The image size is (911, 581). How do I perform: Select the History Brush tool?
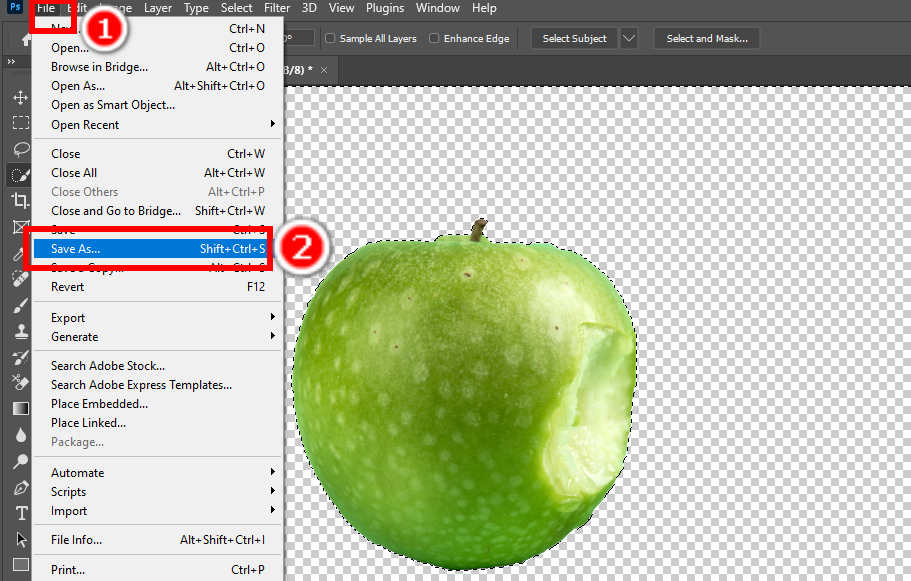pyautogui.click(x=21, y=357)
